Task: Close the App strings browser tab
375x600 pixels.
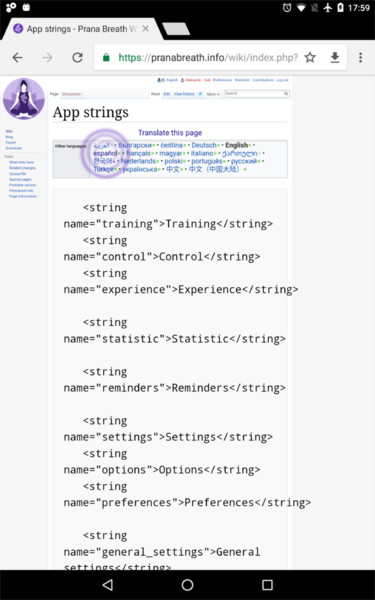Action: click(x=145, y=29)
